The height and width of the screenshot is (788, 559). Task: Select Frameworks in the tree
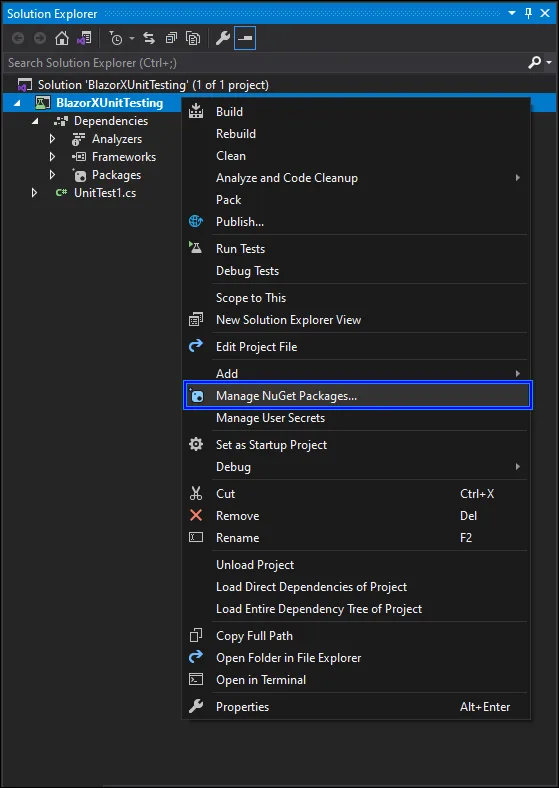coord(124,157)
